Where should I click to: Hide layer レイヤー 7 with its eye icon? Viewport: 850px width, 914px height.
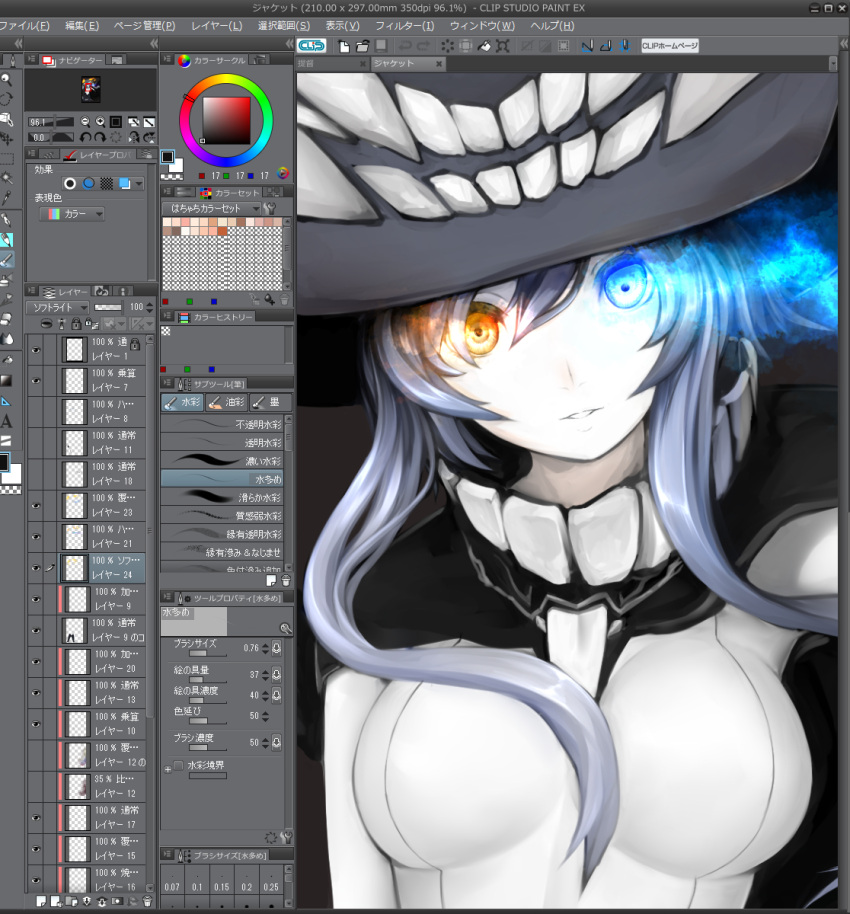[36, 381]
